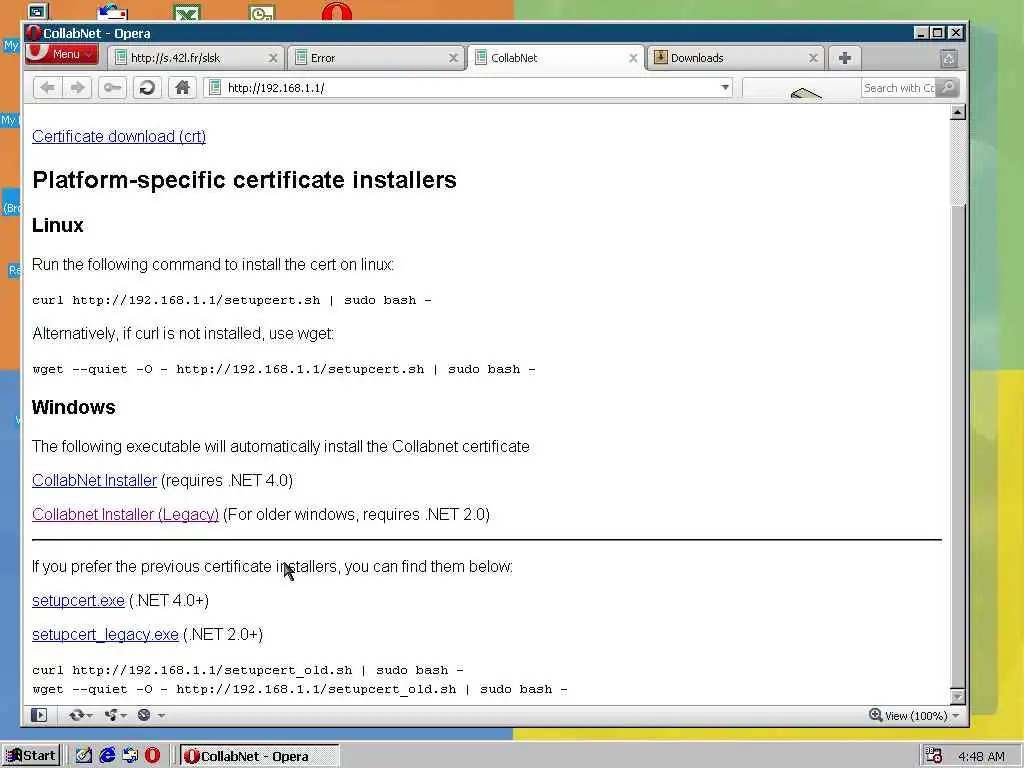Viewport: 1024px width, 768px height.
Task: Go to the Home page icon
Action: tap(182, 88)
